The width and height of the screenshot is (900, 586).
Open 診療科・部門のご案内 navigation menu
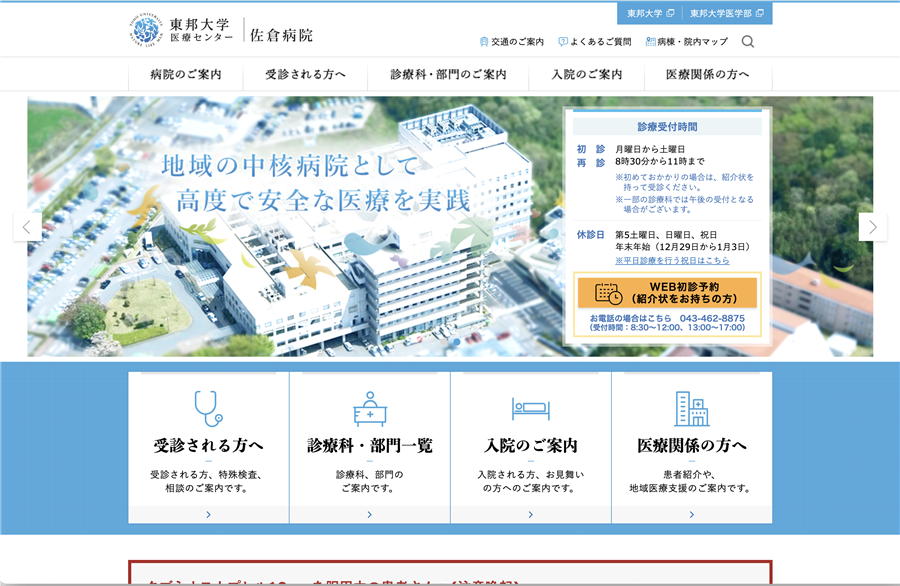tap(448, 75)
